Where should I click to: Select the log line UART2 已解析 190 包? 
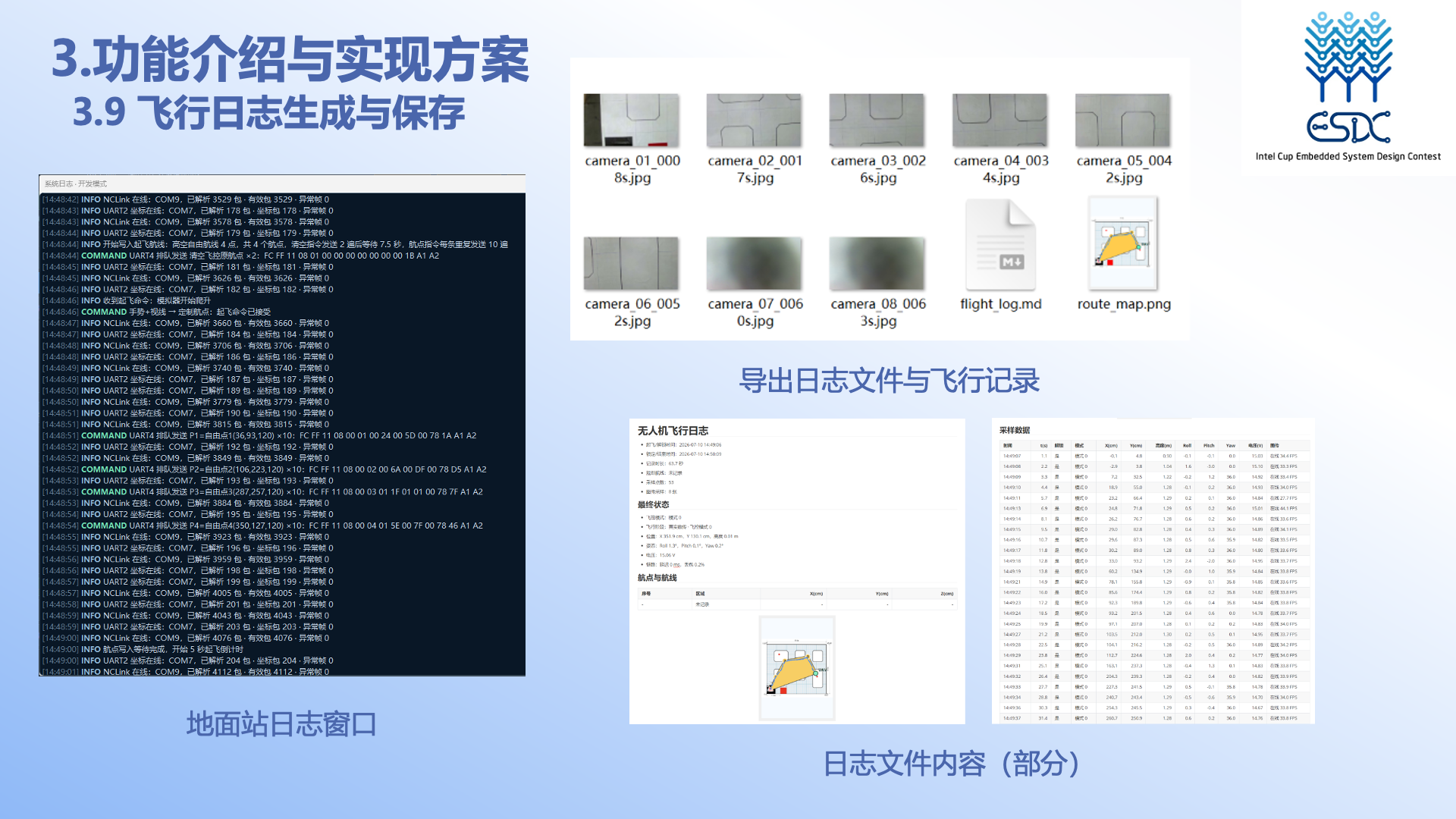(x=188, y=413)
